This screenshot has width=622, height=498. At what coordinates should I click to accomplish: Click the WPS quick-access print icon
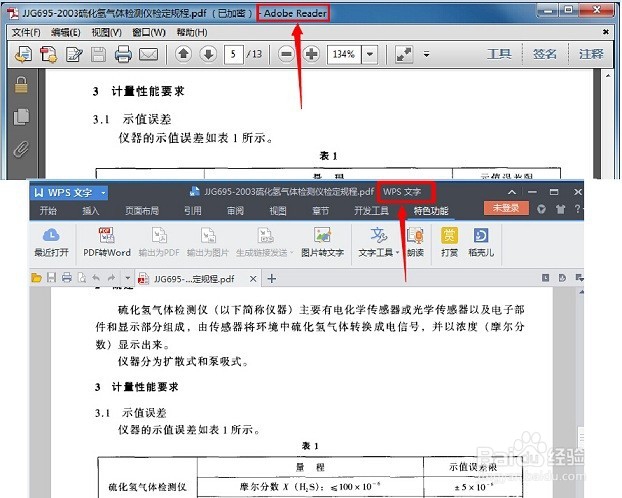point(67,277)
